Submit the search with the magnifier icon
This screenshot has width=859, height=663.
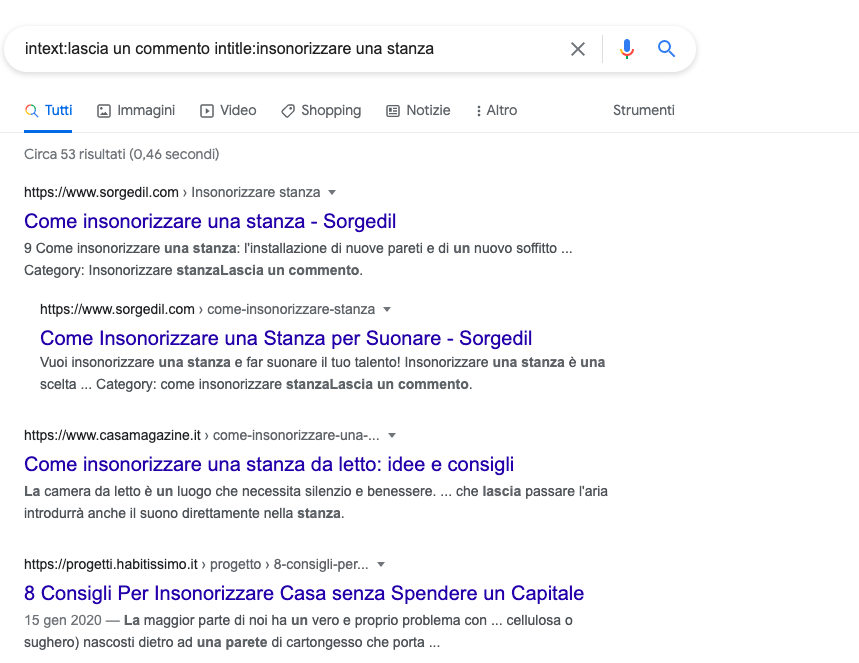(666, 49)
